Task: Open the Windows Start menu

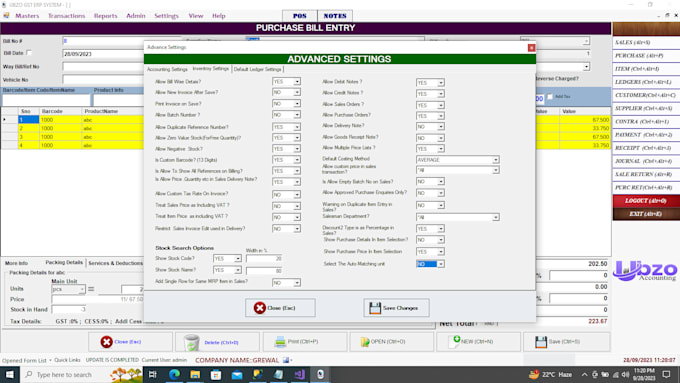Action: click(x=10, y=374)
